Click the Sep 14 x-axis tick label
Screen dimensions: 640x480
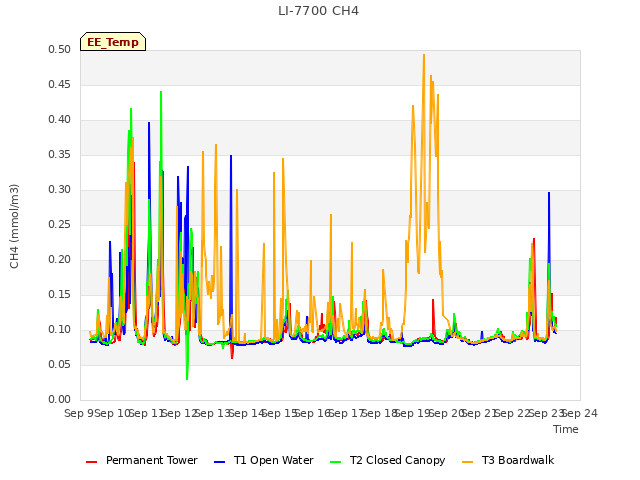(247, 413)
